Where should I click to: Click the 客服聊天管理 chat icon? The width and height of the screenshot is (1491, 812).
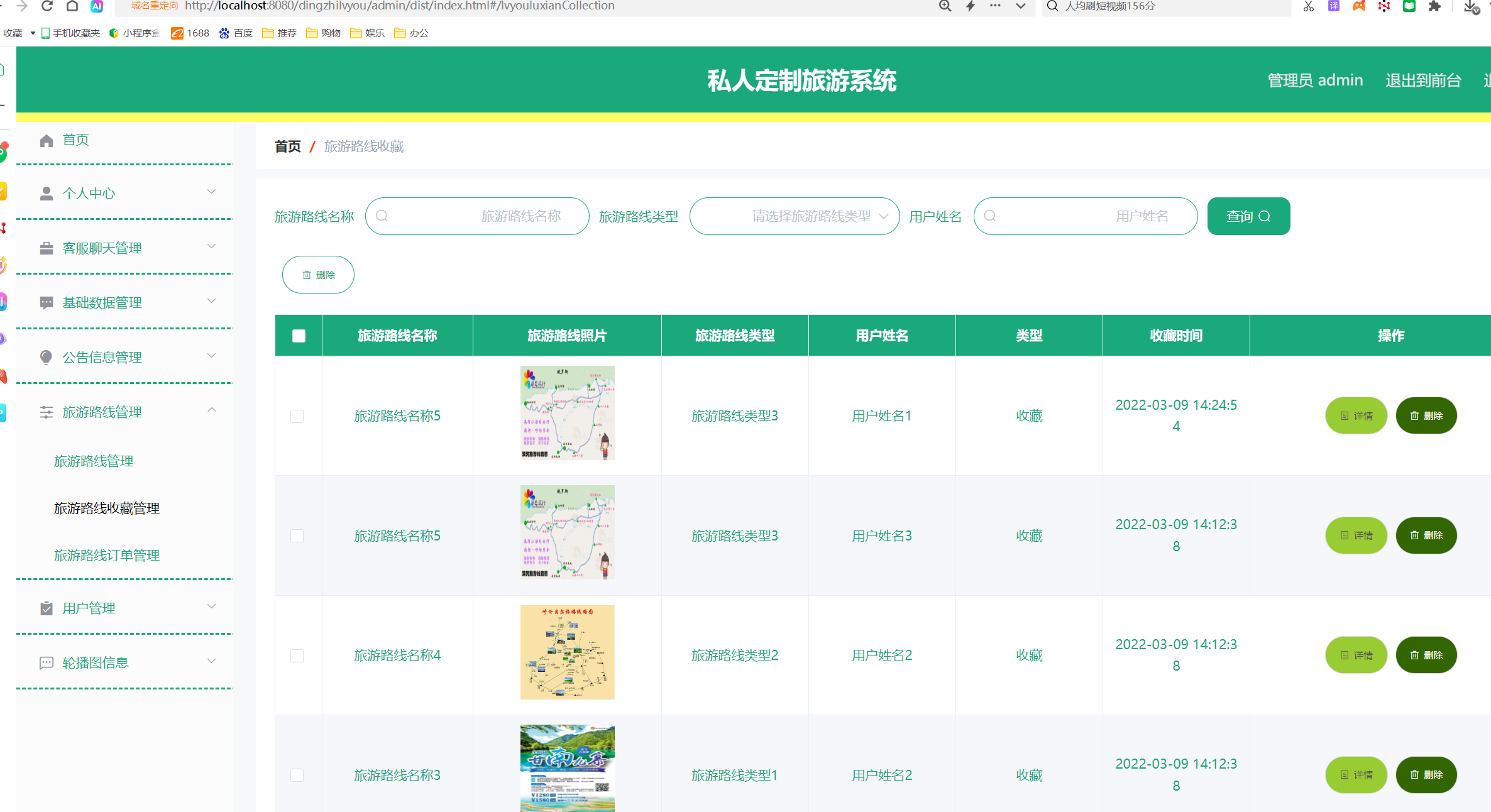pyautogui.click(x=46, y=248)
